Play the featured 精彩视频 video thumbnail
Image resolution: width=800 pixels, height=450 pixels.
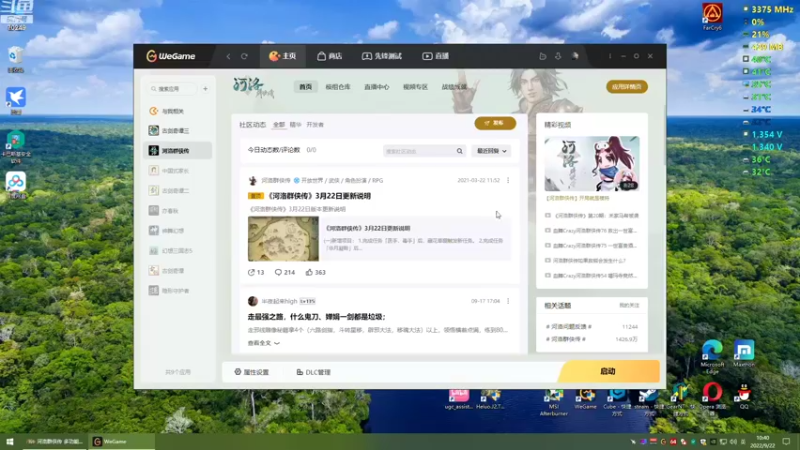(x=591, y=164)
